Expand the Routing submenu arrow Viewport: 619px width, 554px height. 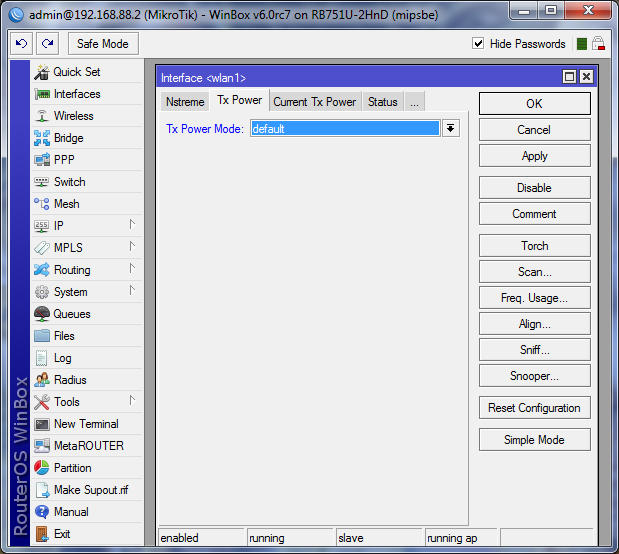[x=132, y=269]
